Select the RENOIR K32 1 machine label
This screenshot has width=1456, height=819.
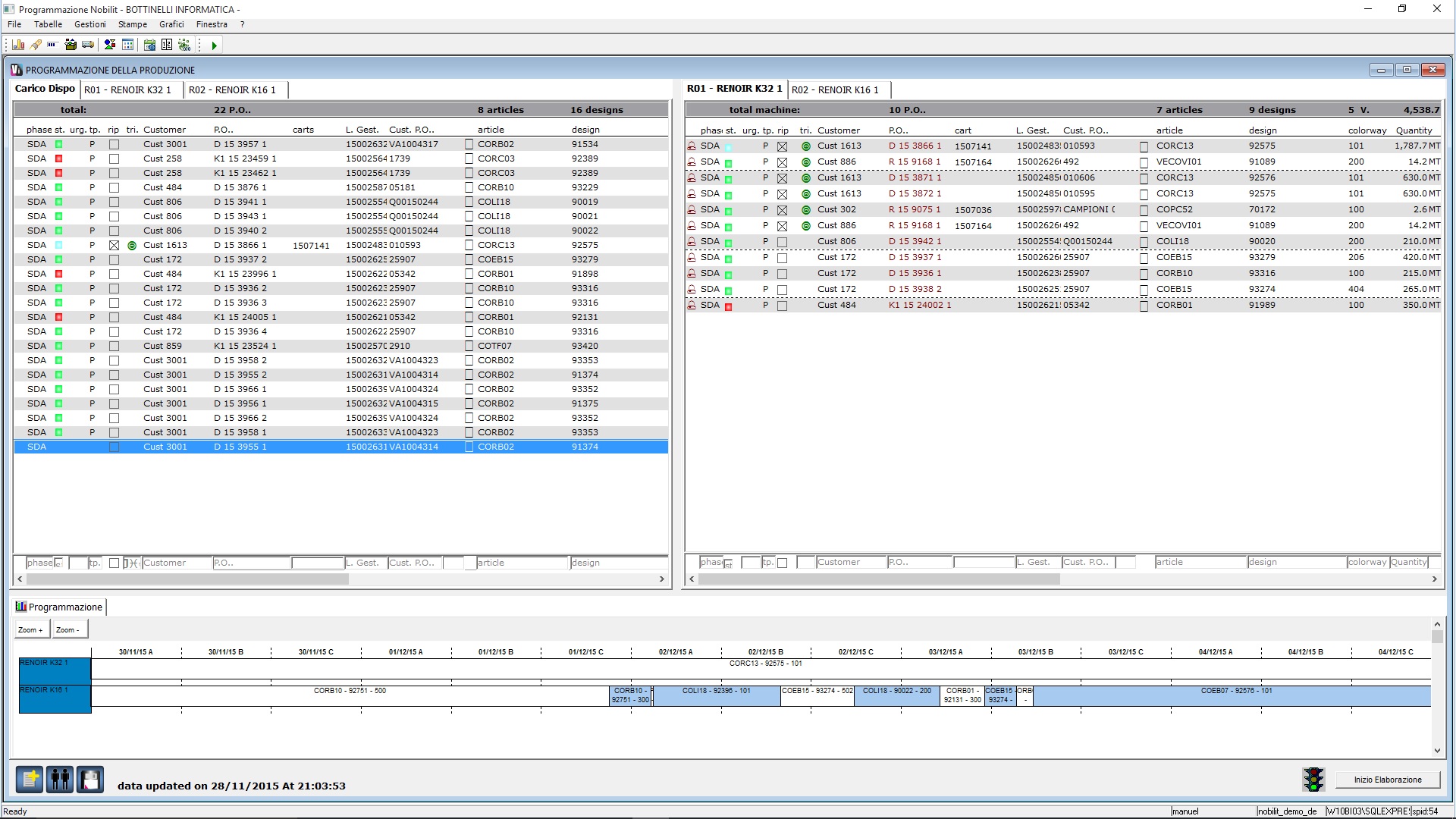(x=55, y=671)
